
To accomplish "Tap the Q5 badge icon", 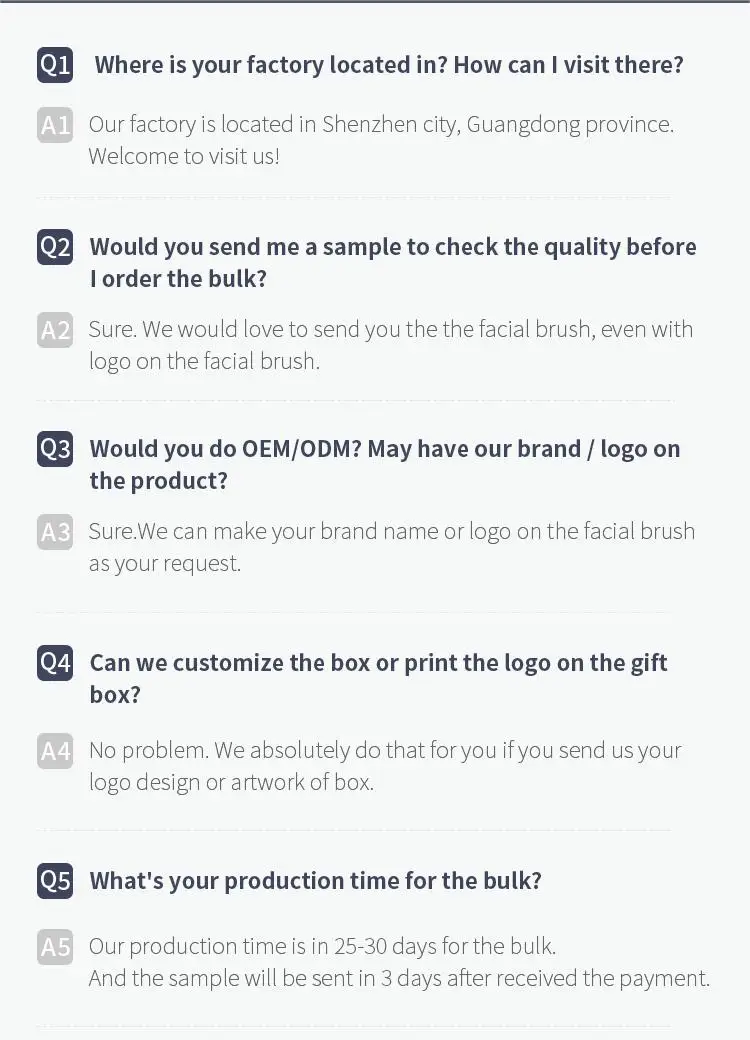I will (55, 881).
